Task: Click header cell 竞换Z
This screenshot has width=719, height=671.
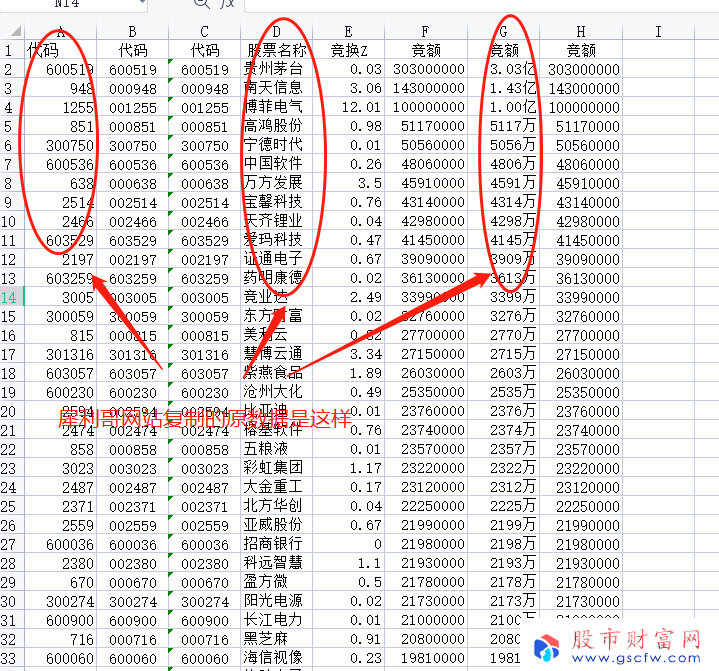Action: click(x=348, y=50)
